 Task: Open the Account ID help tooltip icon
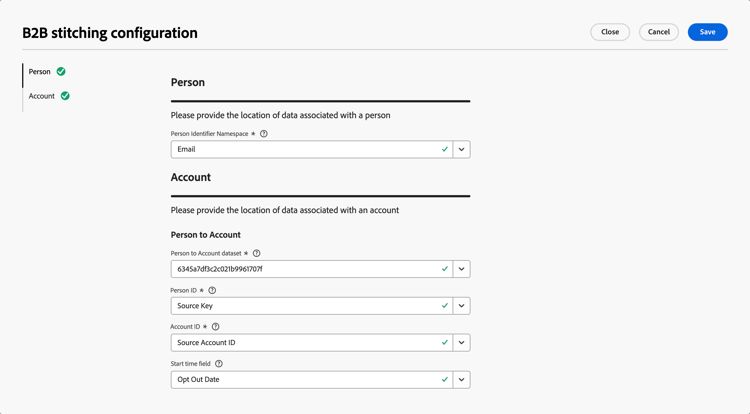click(216, 327)
